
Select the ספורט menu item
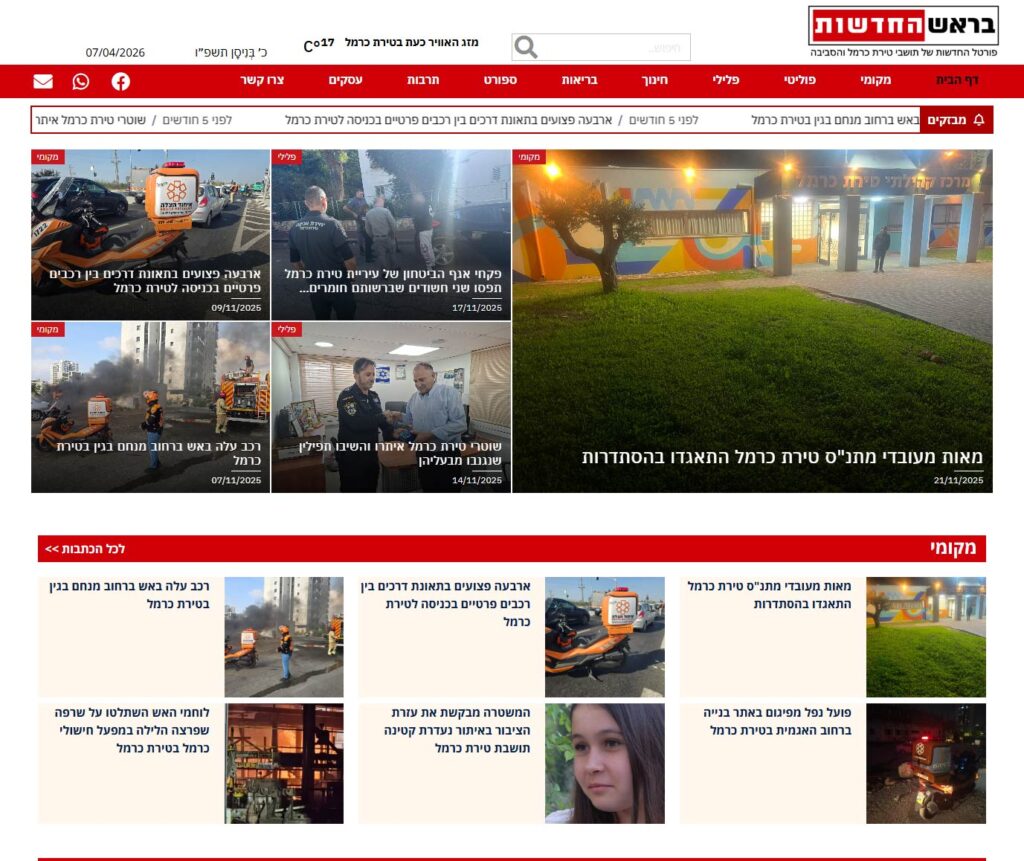point(500,81)
